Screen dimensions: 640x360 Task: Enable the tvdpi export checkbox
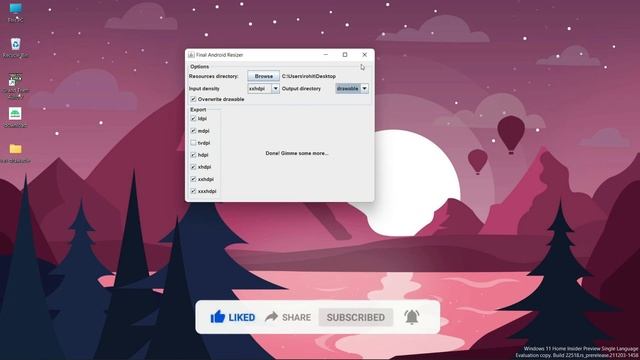[193, 143]
